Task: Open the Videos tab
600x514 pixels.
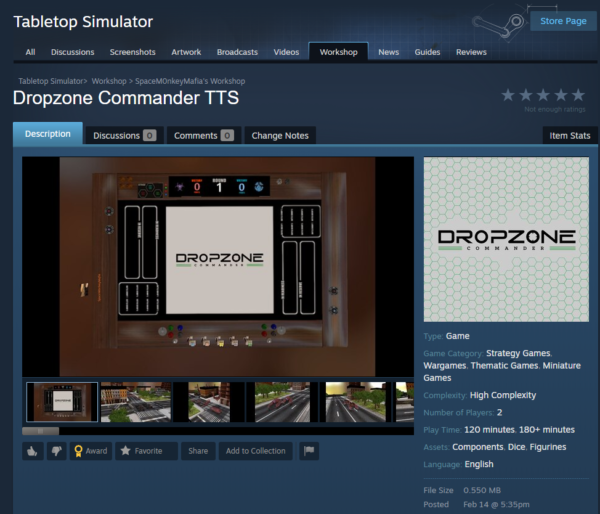Action: [286, 52]
